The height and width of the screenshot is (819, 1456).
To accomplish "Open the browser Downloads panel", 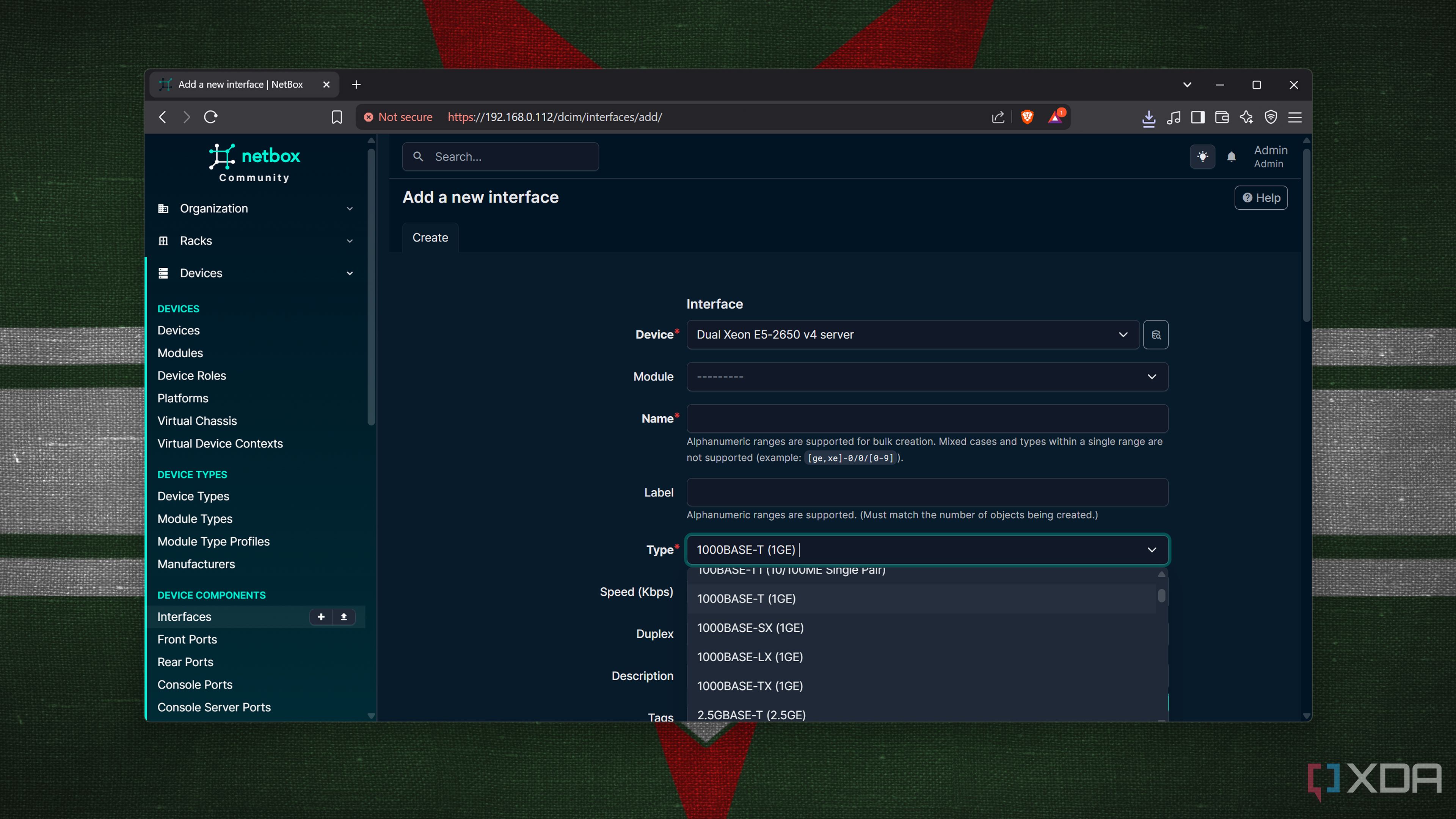I will 1148,118.
